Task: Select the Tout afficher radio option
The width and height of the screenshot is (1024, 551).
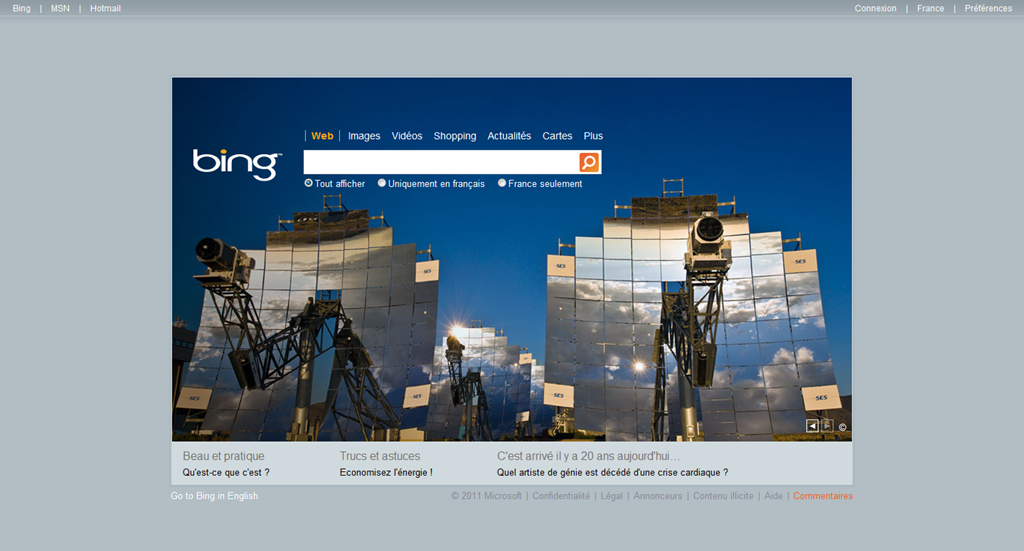Action: click(308, 183)
